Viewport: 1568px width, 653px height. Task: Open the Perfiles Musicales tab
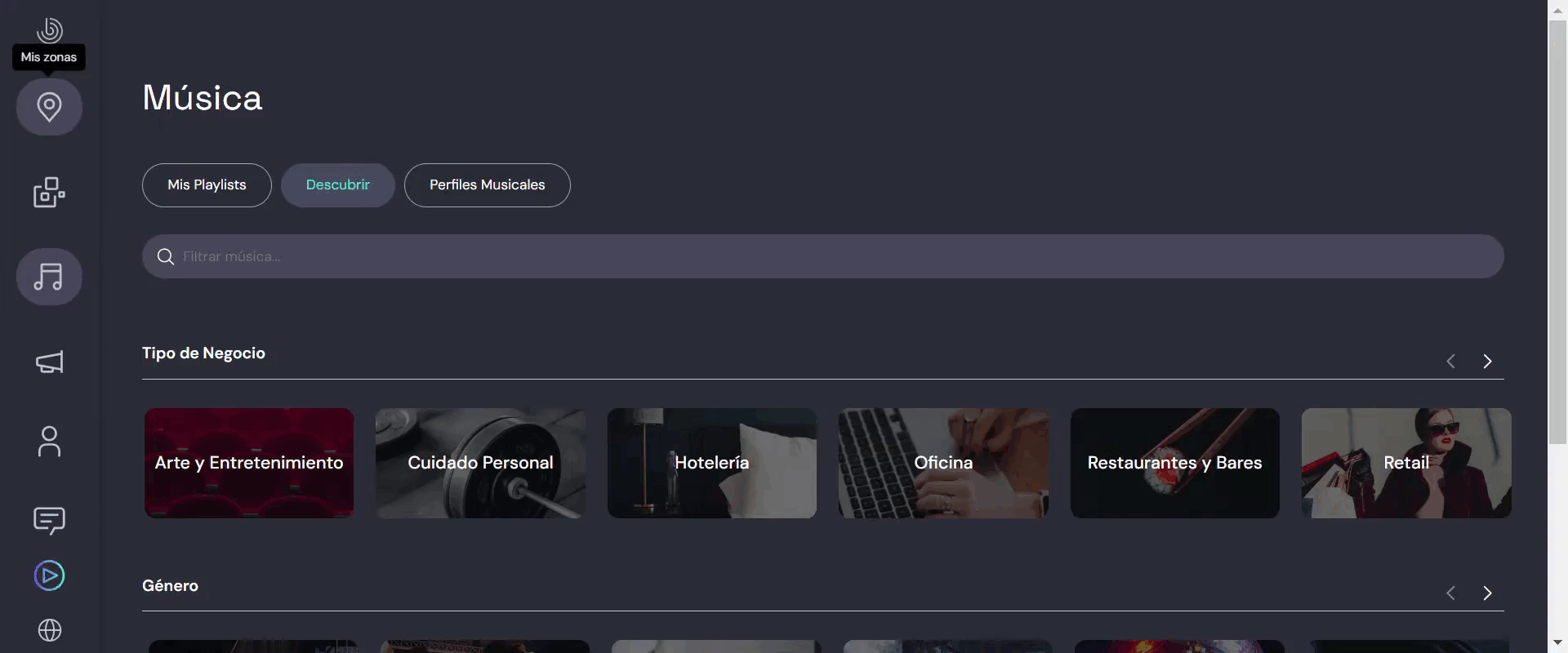[x=488, y=185]
